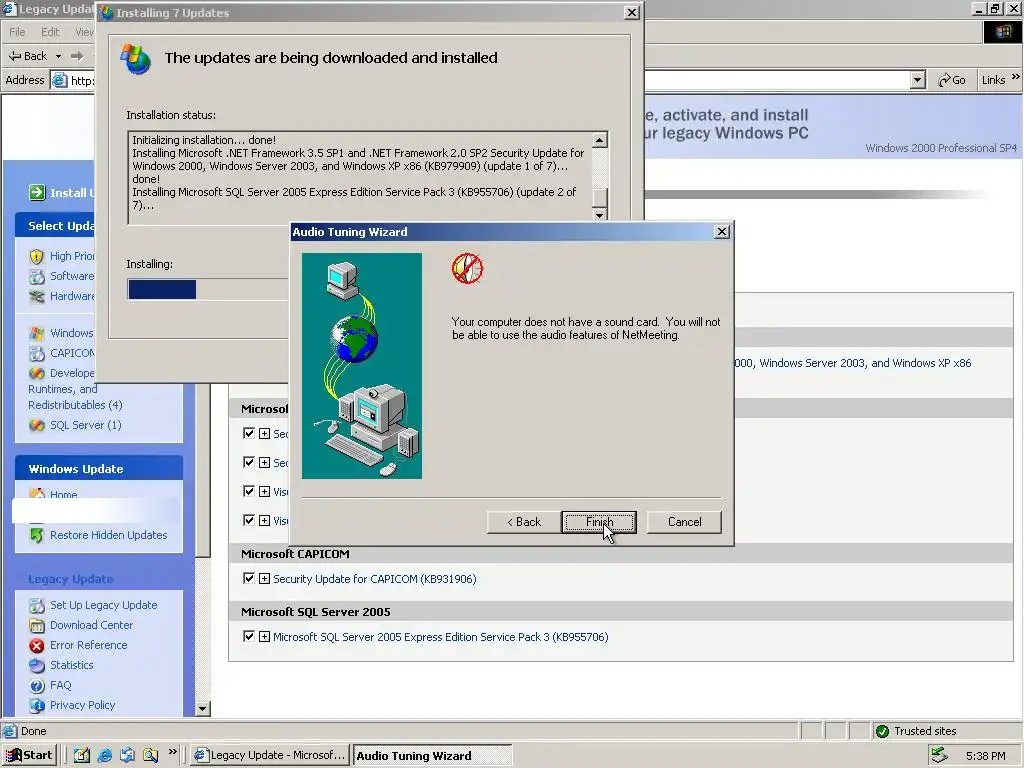Click the Windows logo throbber in browser
Image resolution: width=1024 pixels, height=768 pixels.
(x=1002, y=32)
